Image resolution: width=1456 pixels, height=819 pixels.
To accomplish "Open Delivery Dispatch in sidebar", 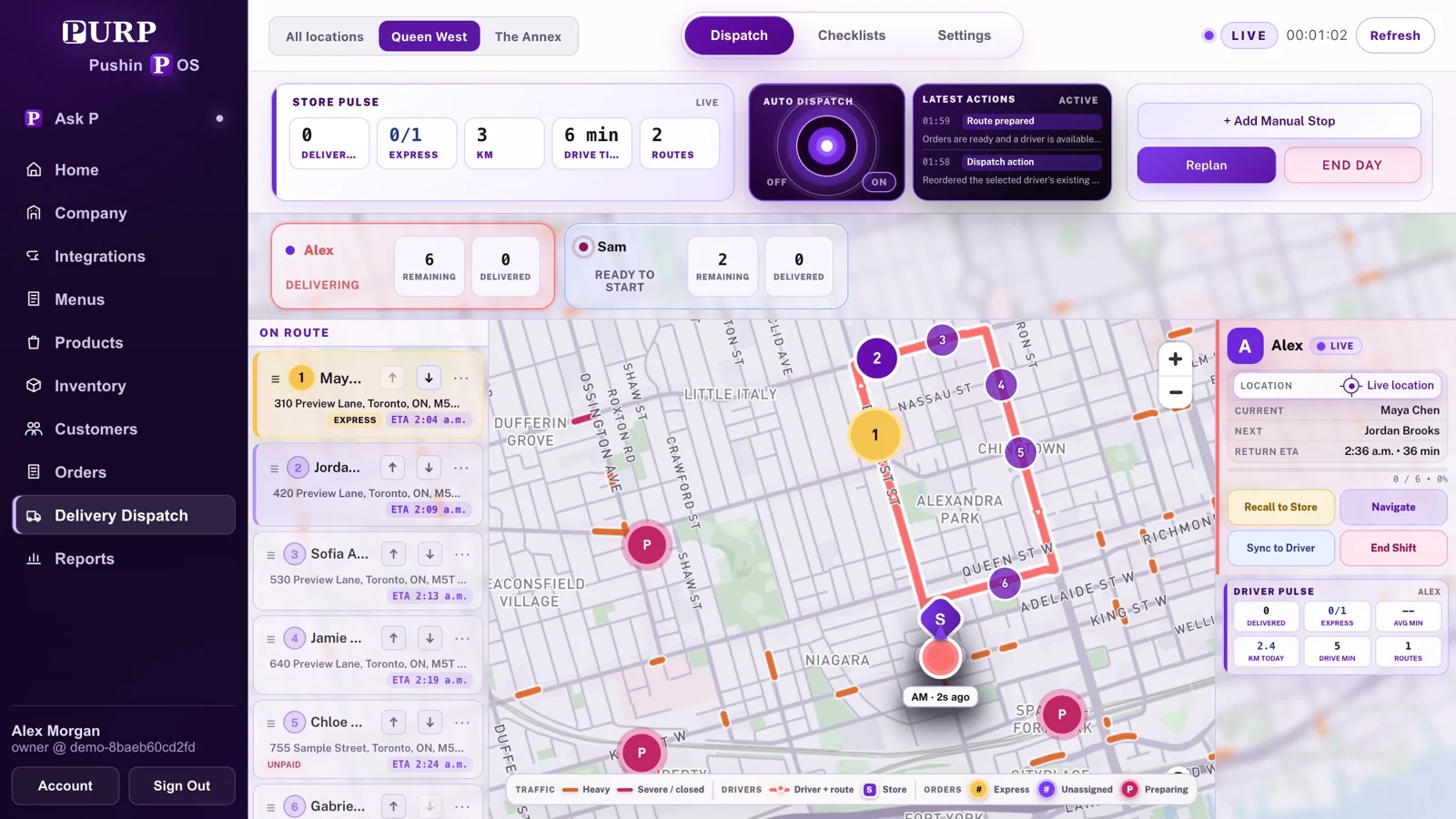I will click(x=124, y=515).
